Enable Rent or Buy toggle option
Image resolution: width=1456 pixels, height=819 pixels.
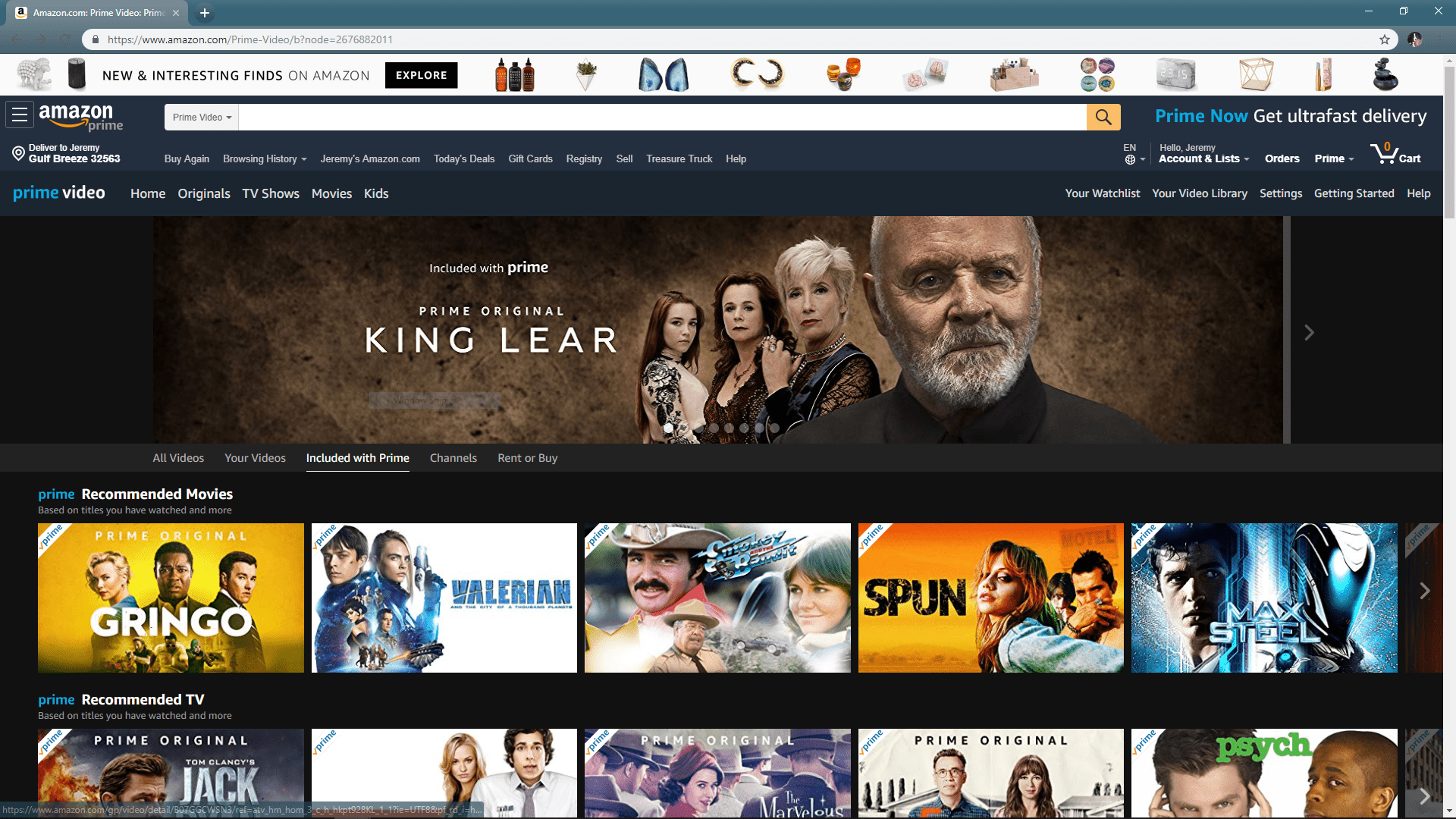point(527,458)
